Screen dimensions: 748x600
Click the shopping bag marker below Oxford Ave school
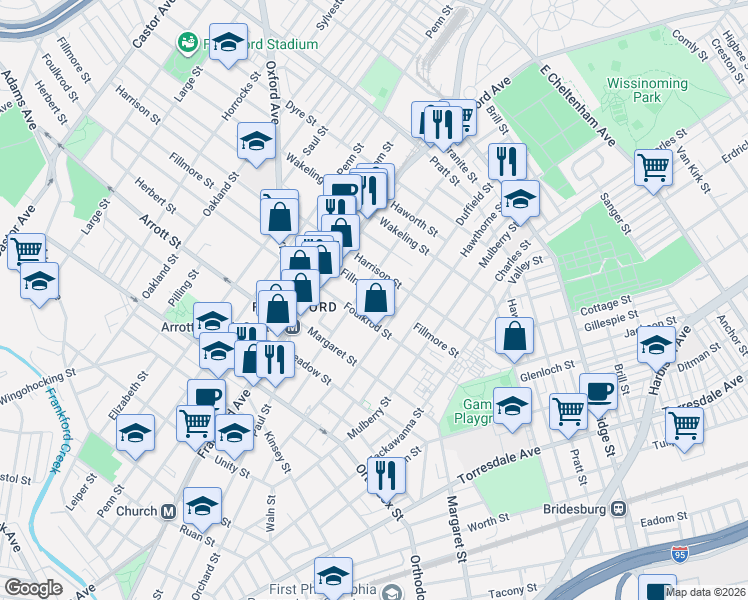point(280,218)
